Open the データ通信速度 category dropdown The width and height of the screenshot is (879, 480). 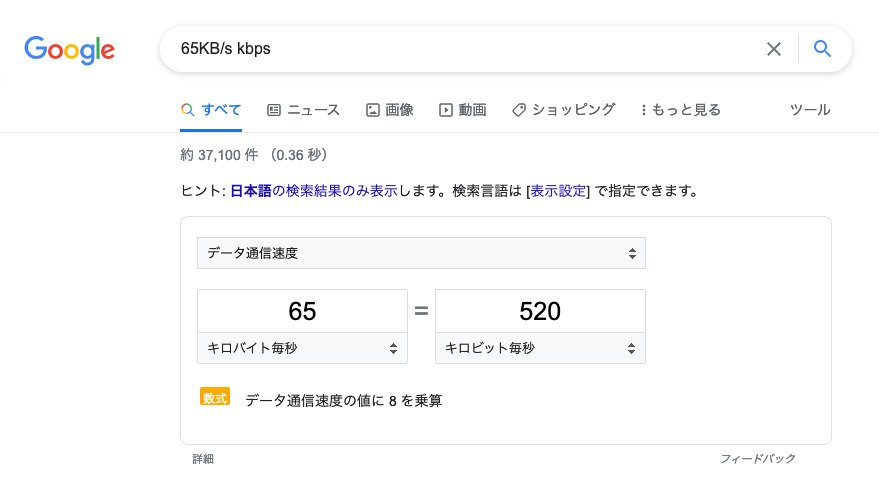(x=421, y=253)
